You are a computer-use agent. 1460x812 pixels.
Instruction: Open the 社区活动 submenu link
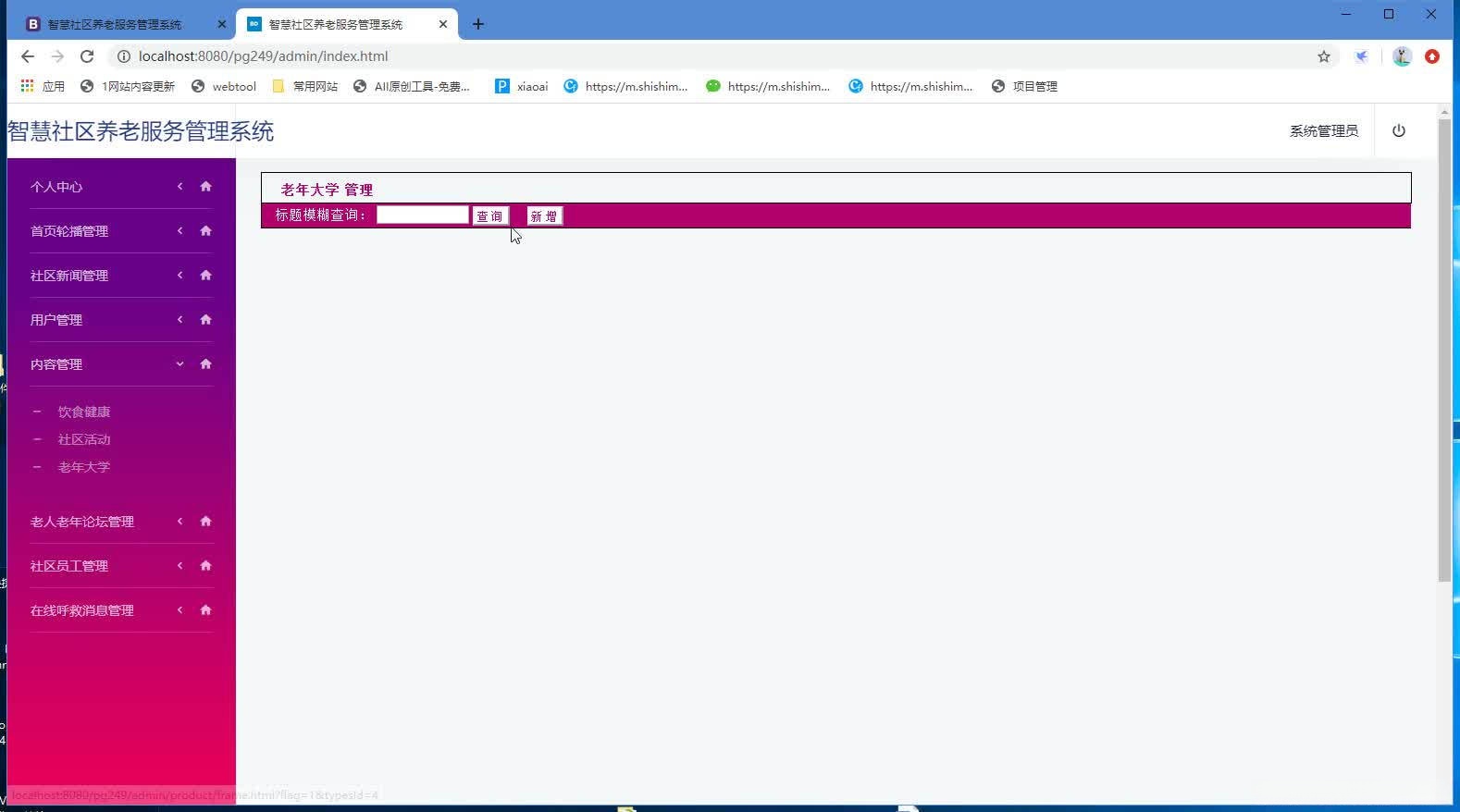(x=84, y=439)
